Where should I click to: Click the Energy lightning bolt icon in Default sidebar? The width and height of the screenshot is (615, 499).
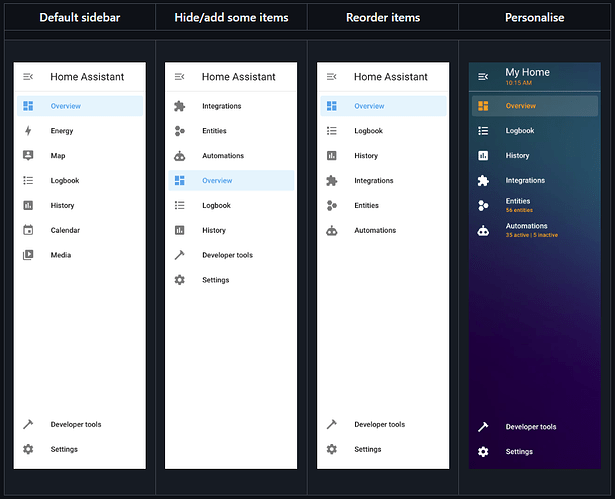click(28, 131)
